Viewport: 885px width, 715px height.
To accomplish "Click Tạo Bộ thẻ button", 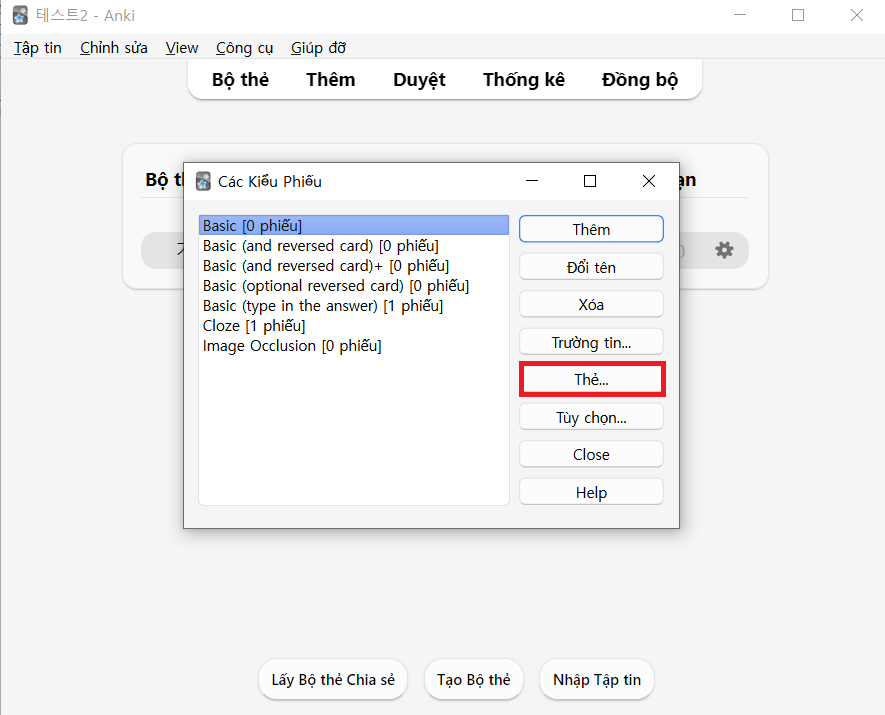I will [474, 679].
